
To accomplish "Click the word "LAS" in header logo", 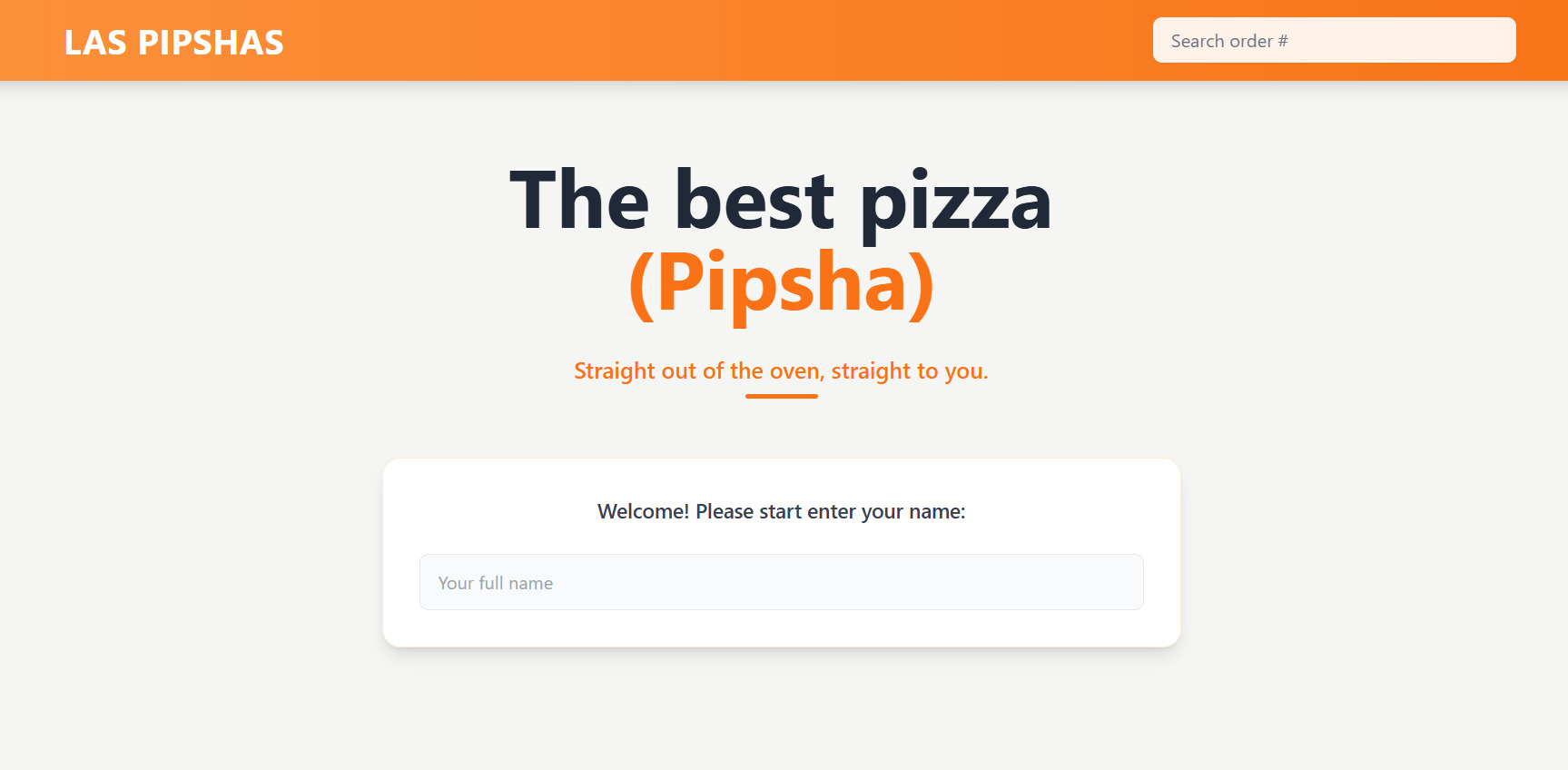I will pyautogui.click(x=94, y=43).
